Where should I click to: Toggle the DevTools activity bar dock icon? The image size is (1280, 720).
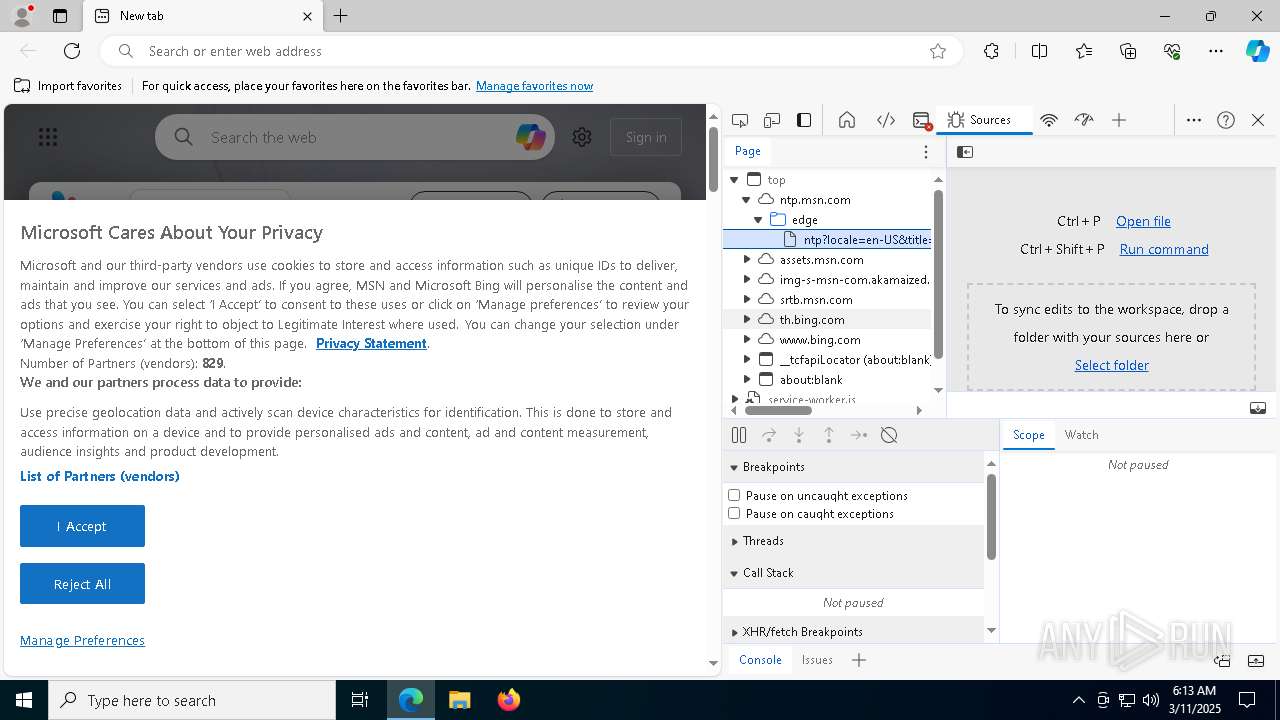(804, 120)
